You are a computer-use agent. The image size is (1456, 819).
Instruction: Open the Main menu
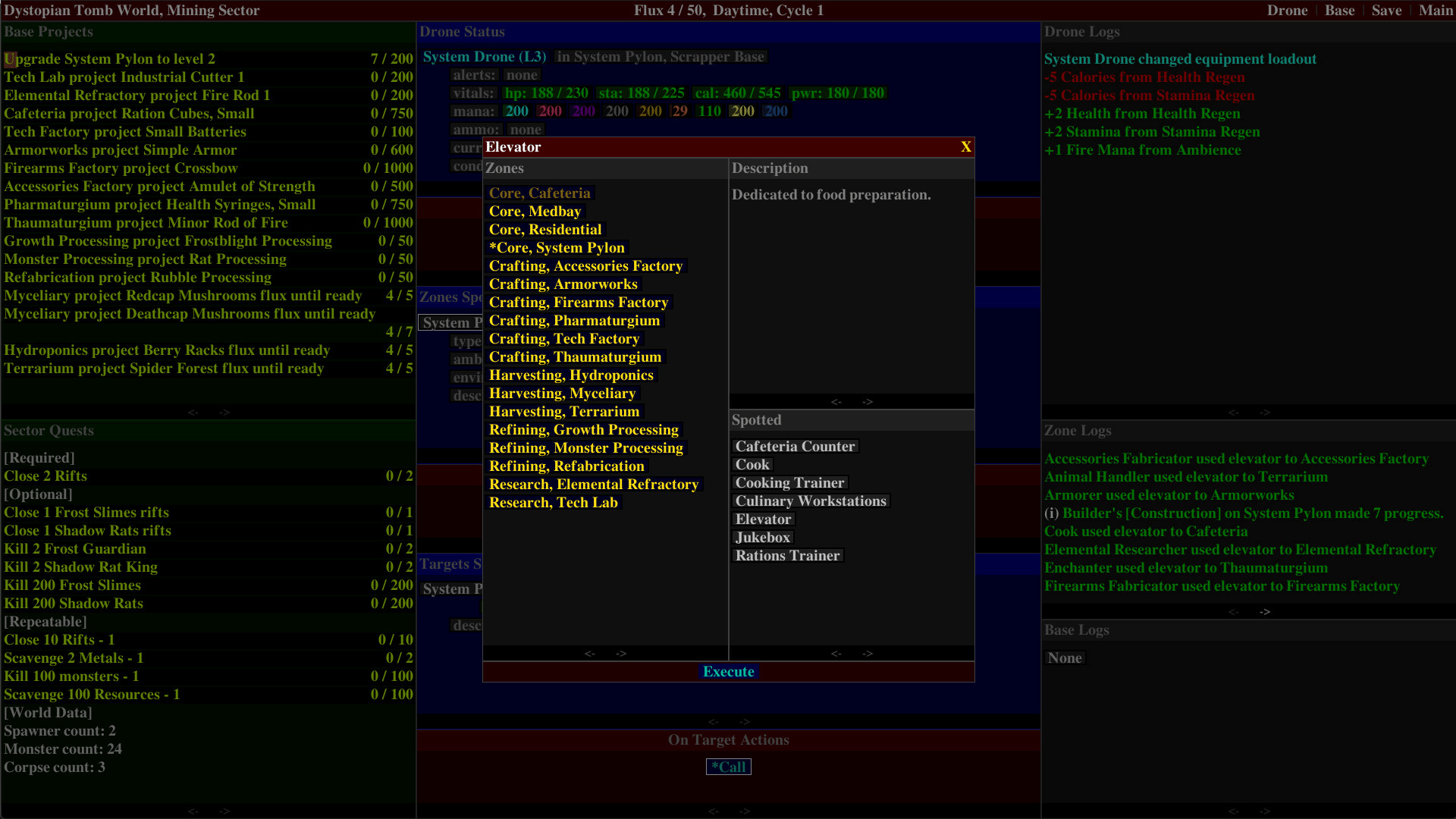[x=1436, y=11]
